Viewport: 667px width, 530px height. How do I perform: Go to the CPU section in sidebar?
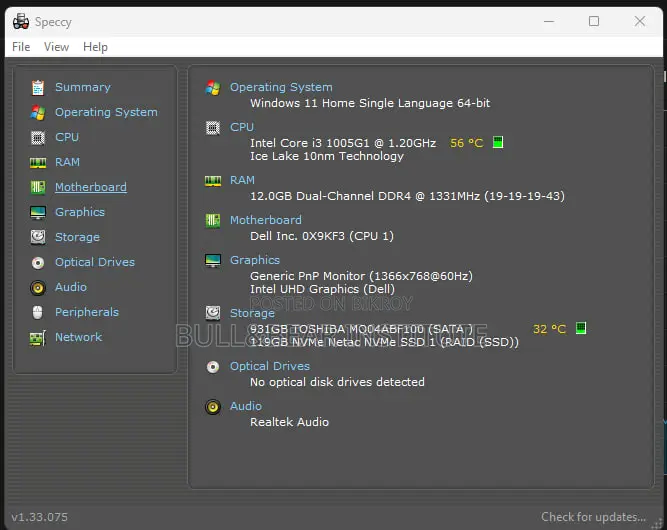67,137
